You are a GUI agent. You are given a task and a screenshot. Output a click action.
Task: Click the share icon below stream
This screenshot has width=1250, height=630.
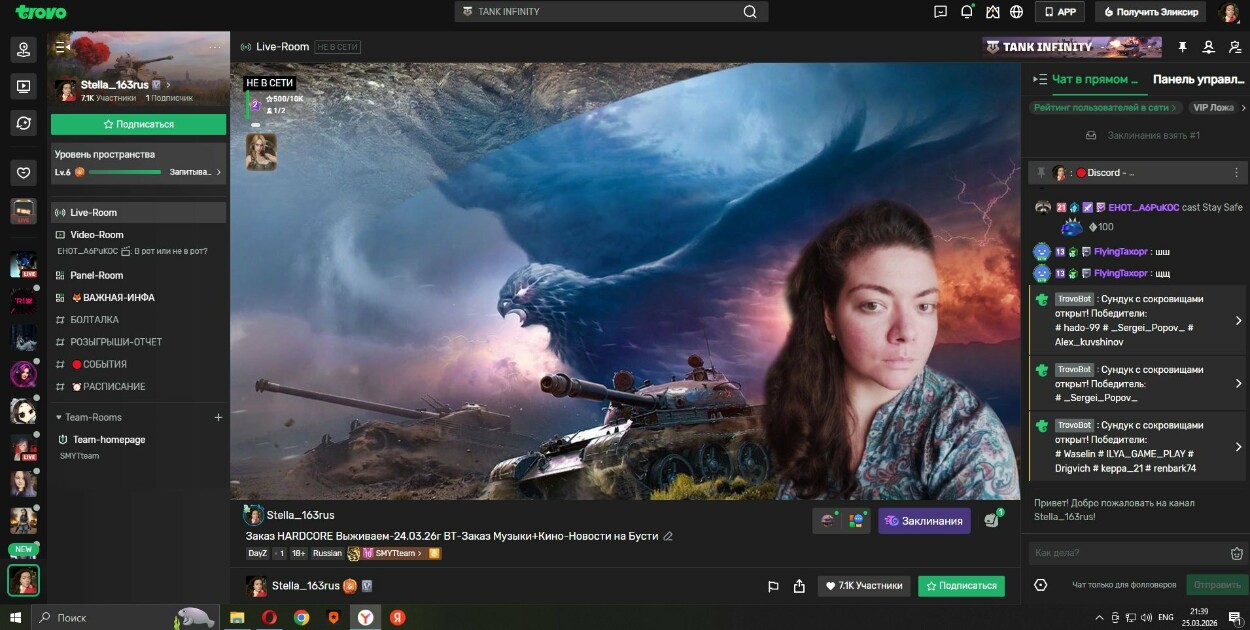tap(799, 586)
